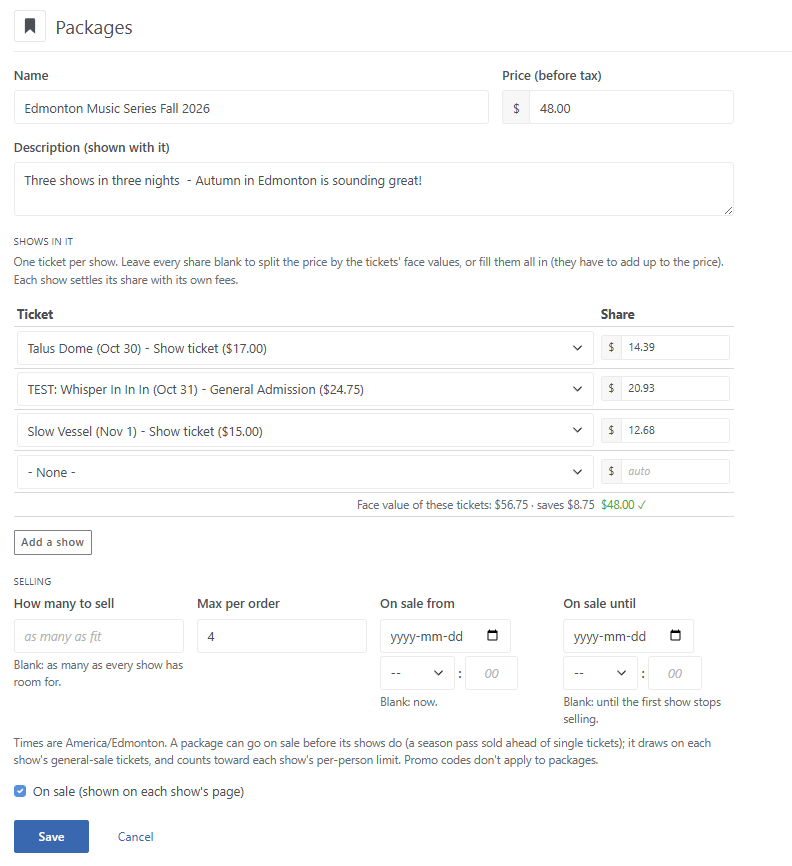Viewport: 792px width, 866px height.
Task: Click the 'Blank: now.' hint text
Action: click(x=409, y=702)
